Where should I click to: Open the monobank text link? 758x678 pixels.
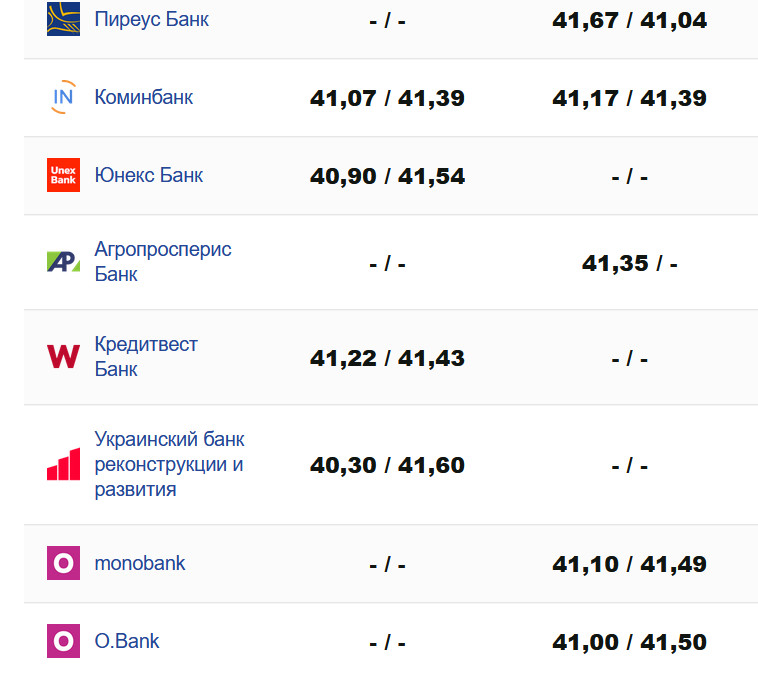140,563
